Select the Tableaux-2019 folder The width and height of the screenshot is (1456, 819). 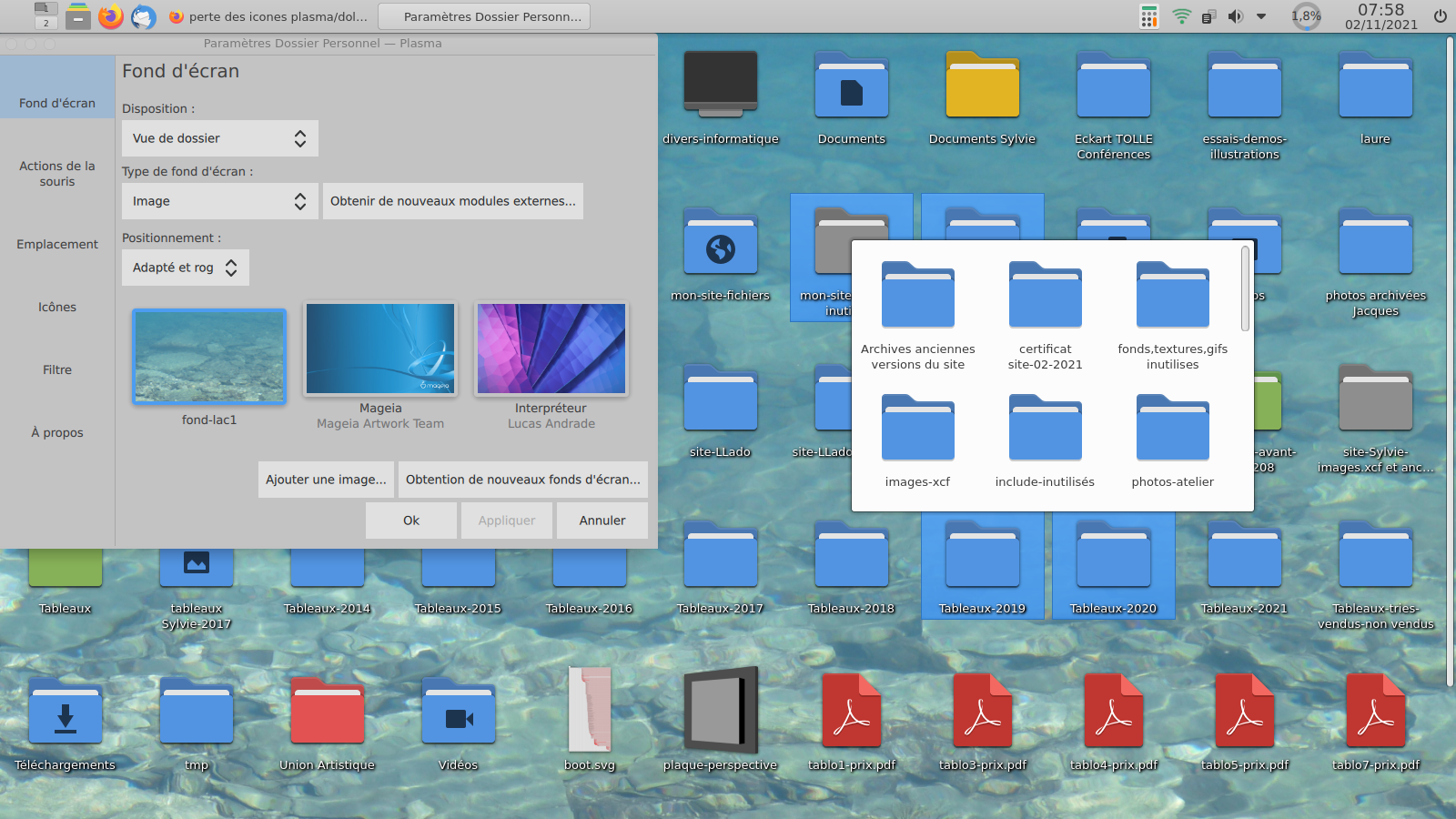pyautogui.click(x=983, y=554)
